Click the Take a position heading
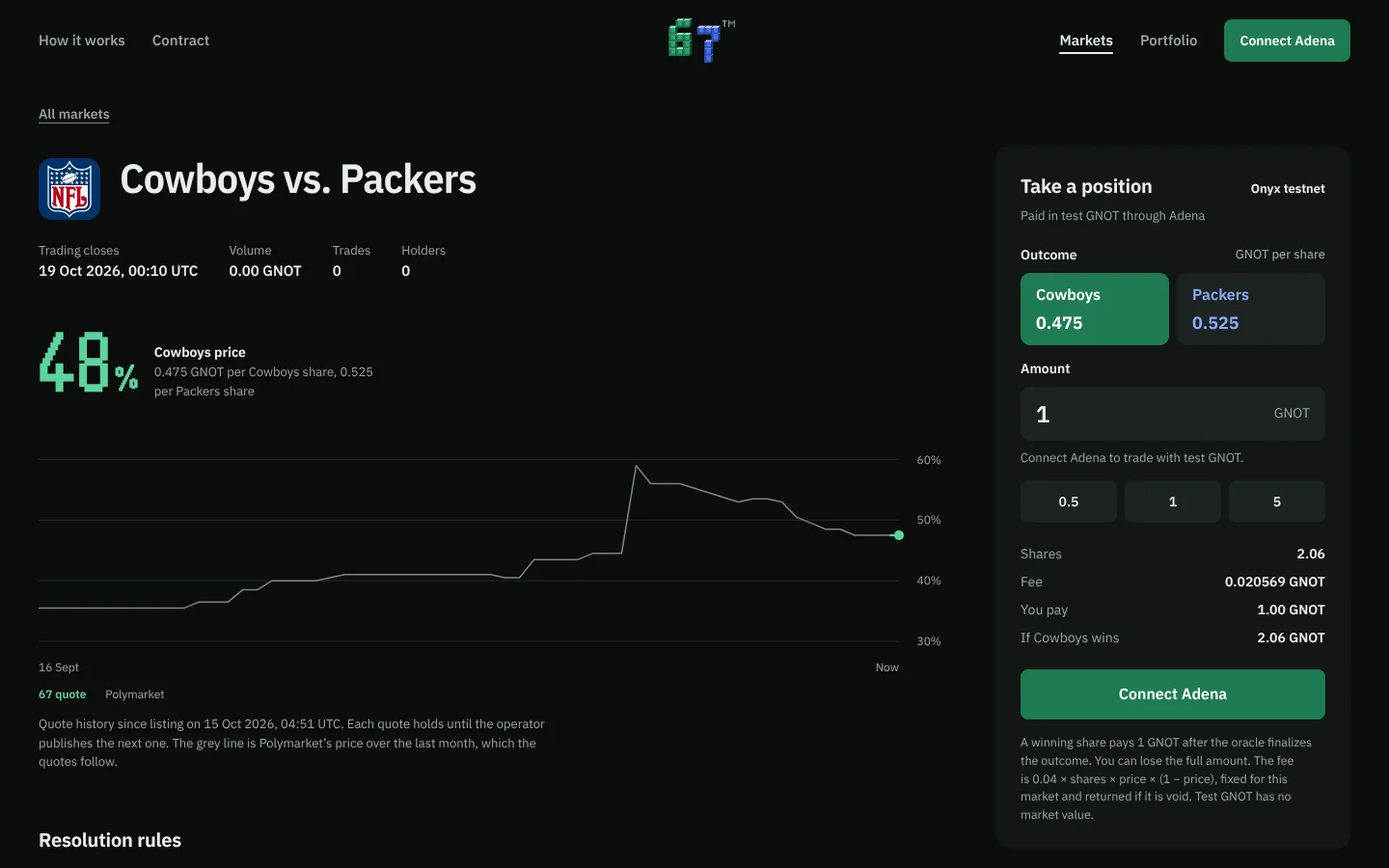Screen dimensions: 1389x868 [x=1086, y=186]
